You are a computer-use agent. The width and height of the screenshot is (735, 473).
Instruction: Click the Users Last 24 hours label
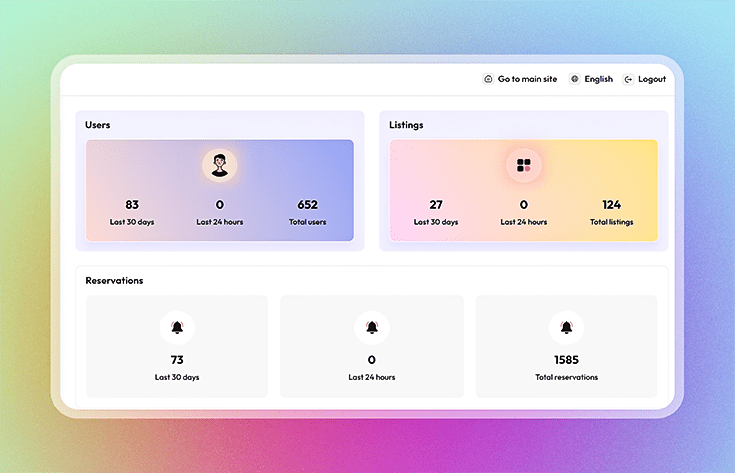tap(220, 222)
